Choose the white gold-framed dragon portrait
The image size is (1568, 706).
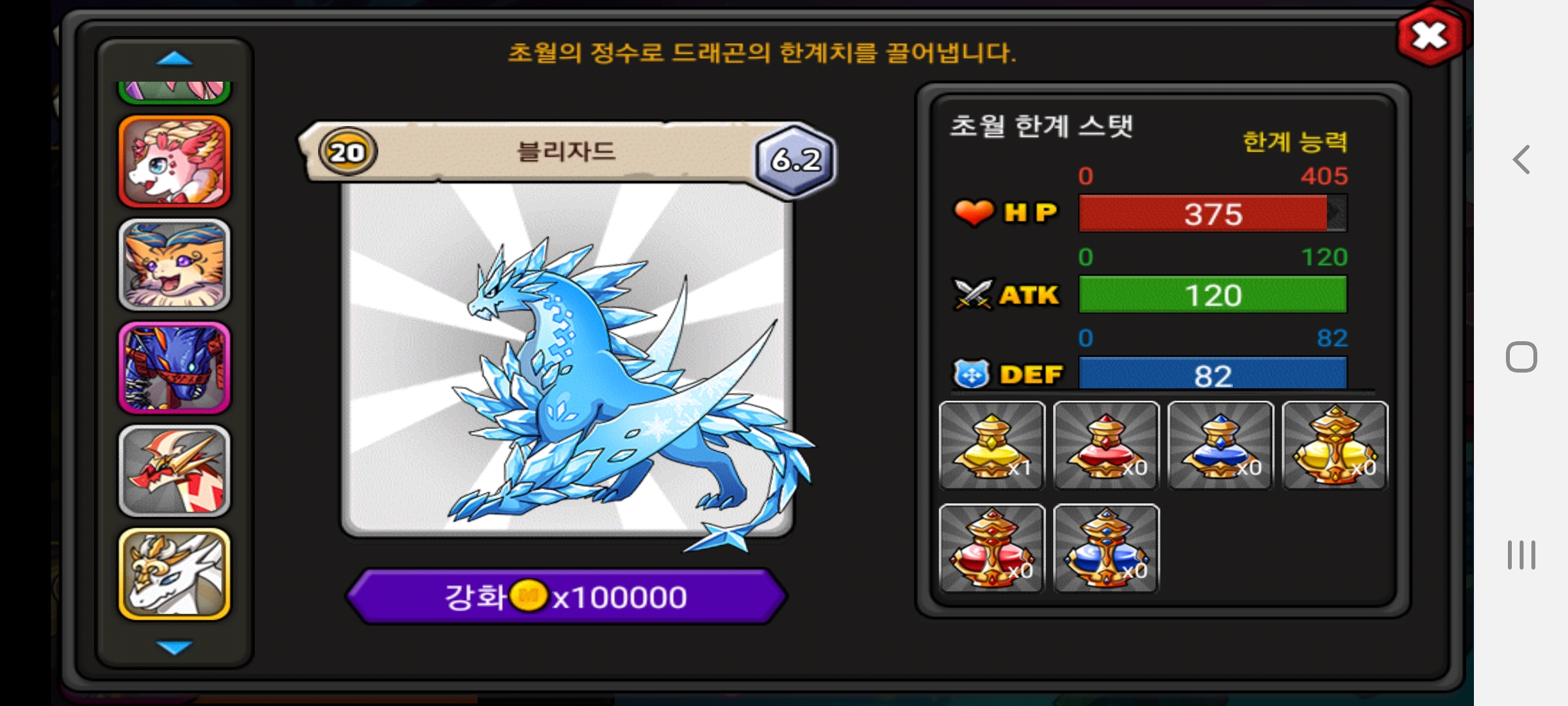(x=174, y=575)
